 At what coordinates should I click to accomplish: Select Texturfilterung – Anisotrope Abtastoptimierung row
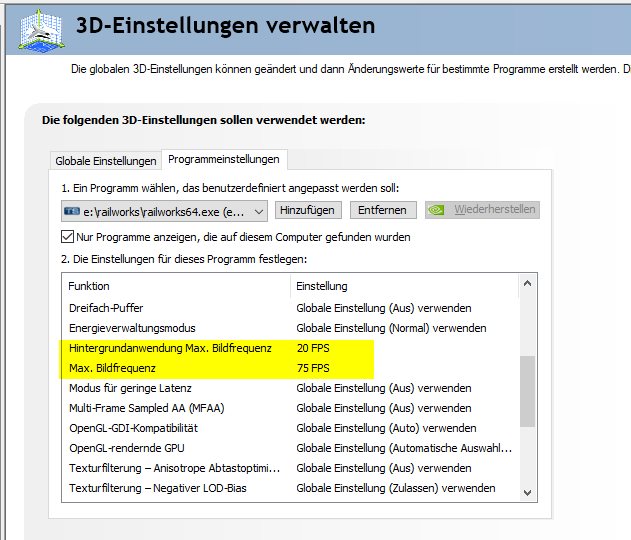(290, 468)
